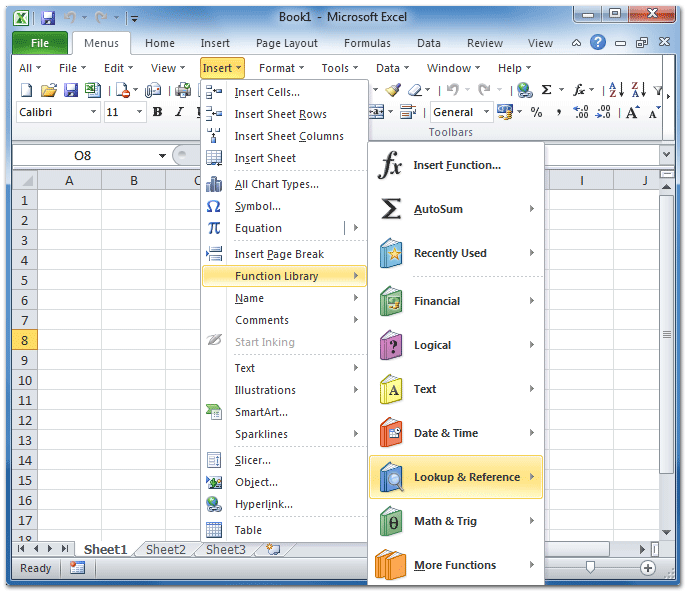The width and height of the screenshot is (688, 595).
Task: Open the Calibri font name dropdown
Action: pyautogui.click(x=93, y=112)
